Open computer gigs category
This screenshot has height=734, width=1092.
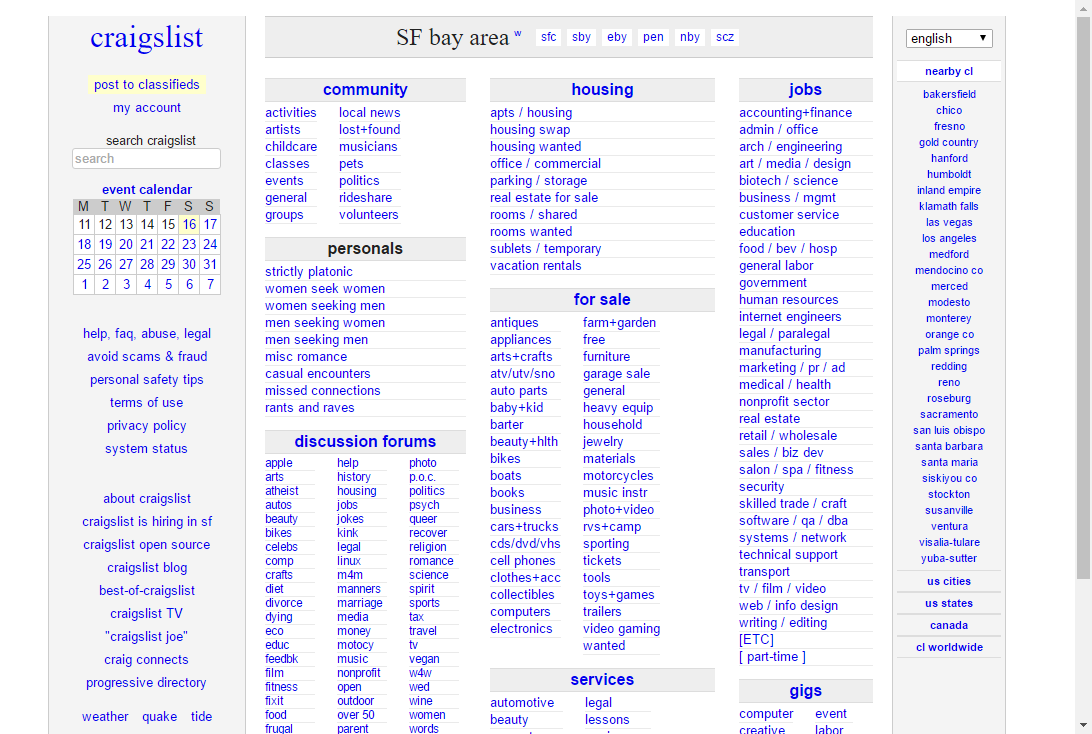766,714
